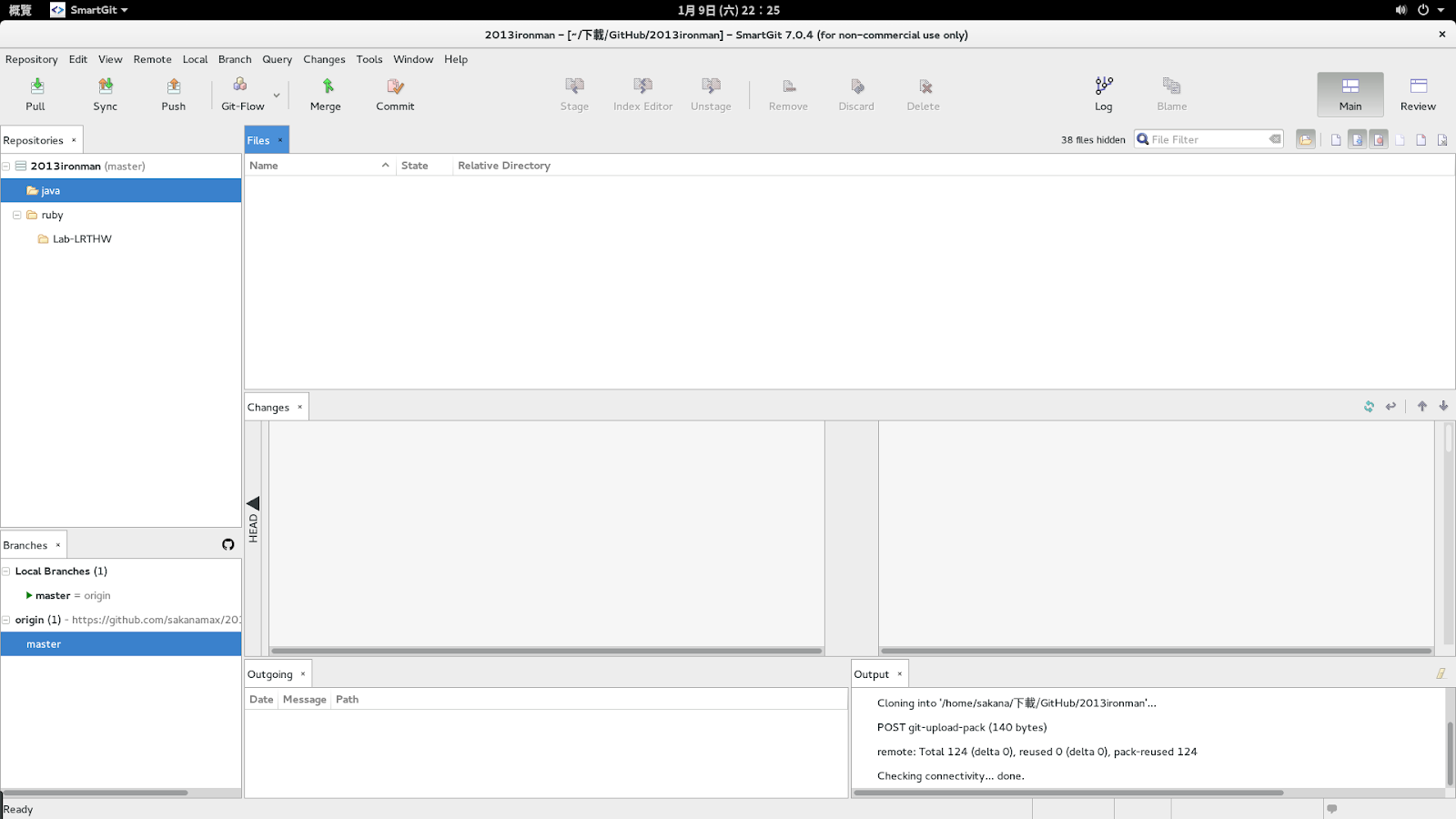Image resolution: width=1456 pixels, height=819 pixels.
Task: Open the Git-Flow dropdown arrow
Action: (277, 95)
